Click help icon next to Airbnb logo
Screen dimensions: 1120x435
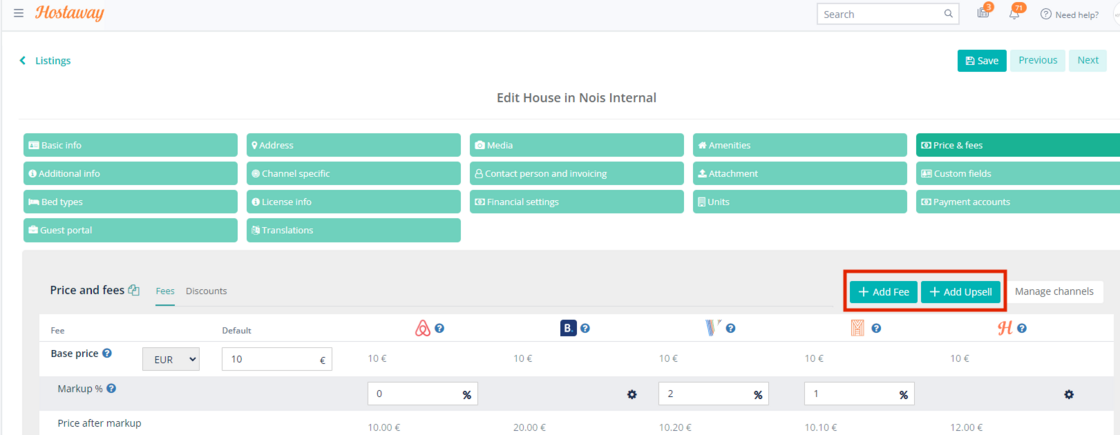[440, 329]
